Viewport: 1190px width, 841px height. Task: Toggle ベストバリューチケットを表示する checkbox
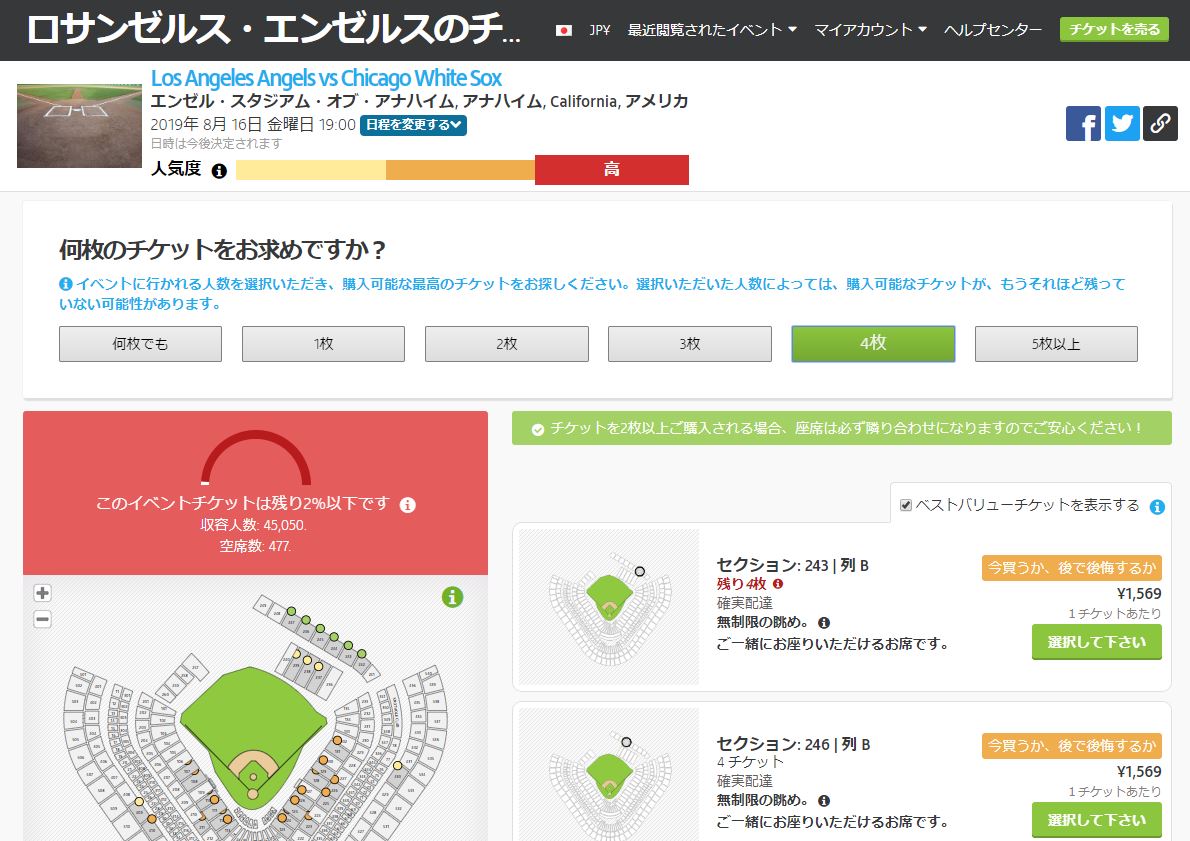click(905, 506)
